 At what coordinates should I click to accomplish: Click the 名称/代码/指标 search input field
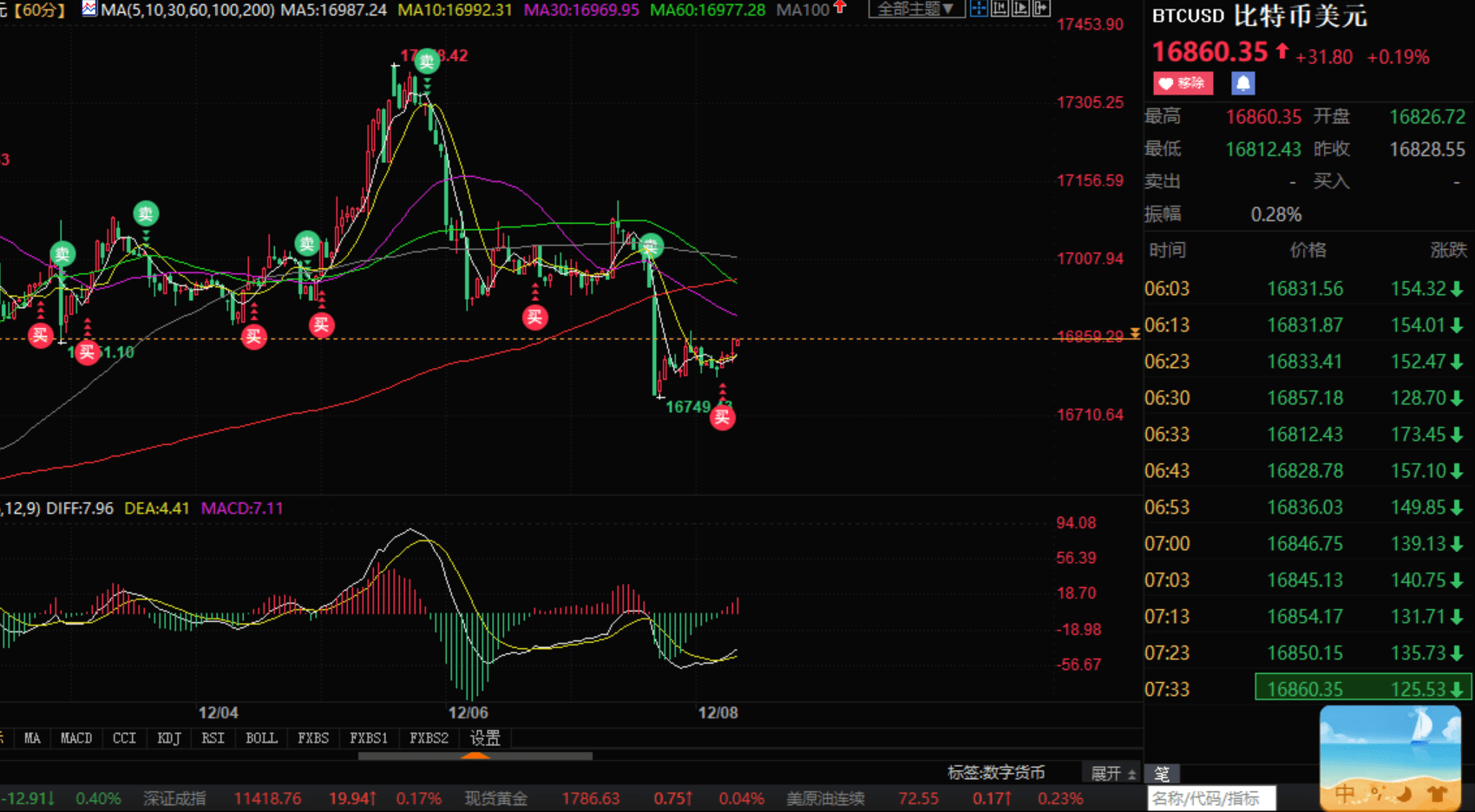coord(1211,798)
